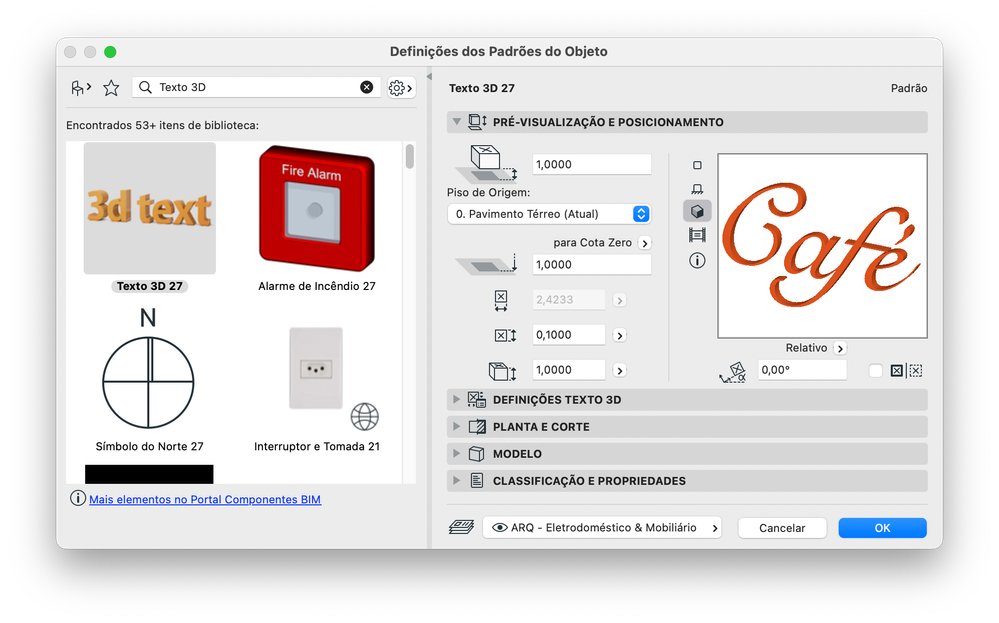Click the BIM components globe icon

pyautogui.click(x=364, y=417)
